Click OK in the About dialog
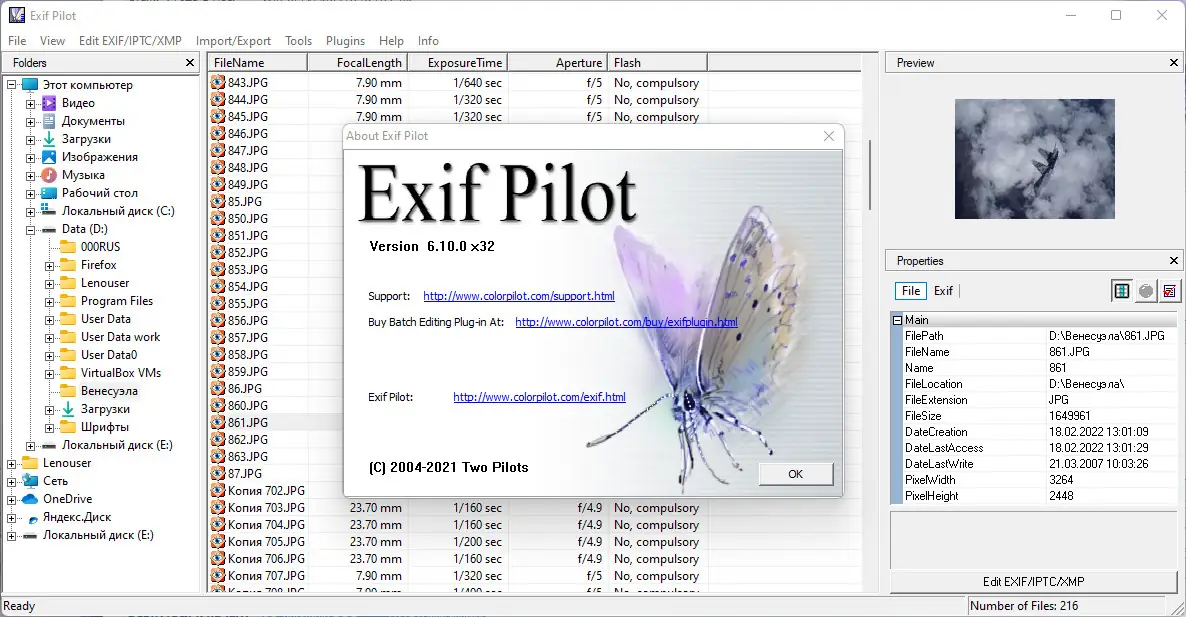Screen dimensions: 1186x617 (796, 474)
